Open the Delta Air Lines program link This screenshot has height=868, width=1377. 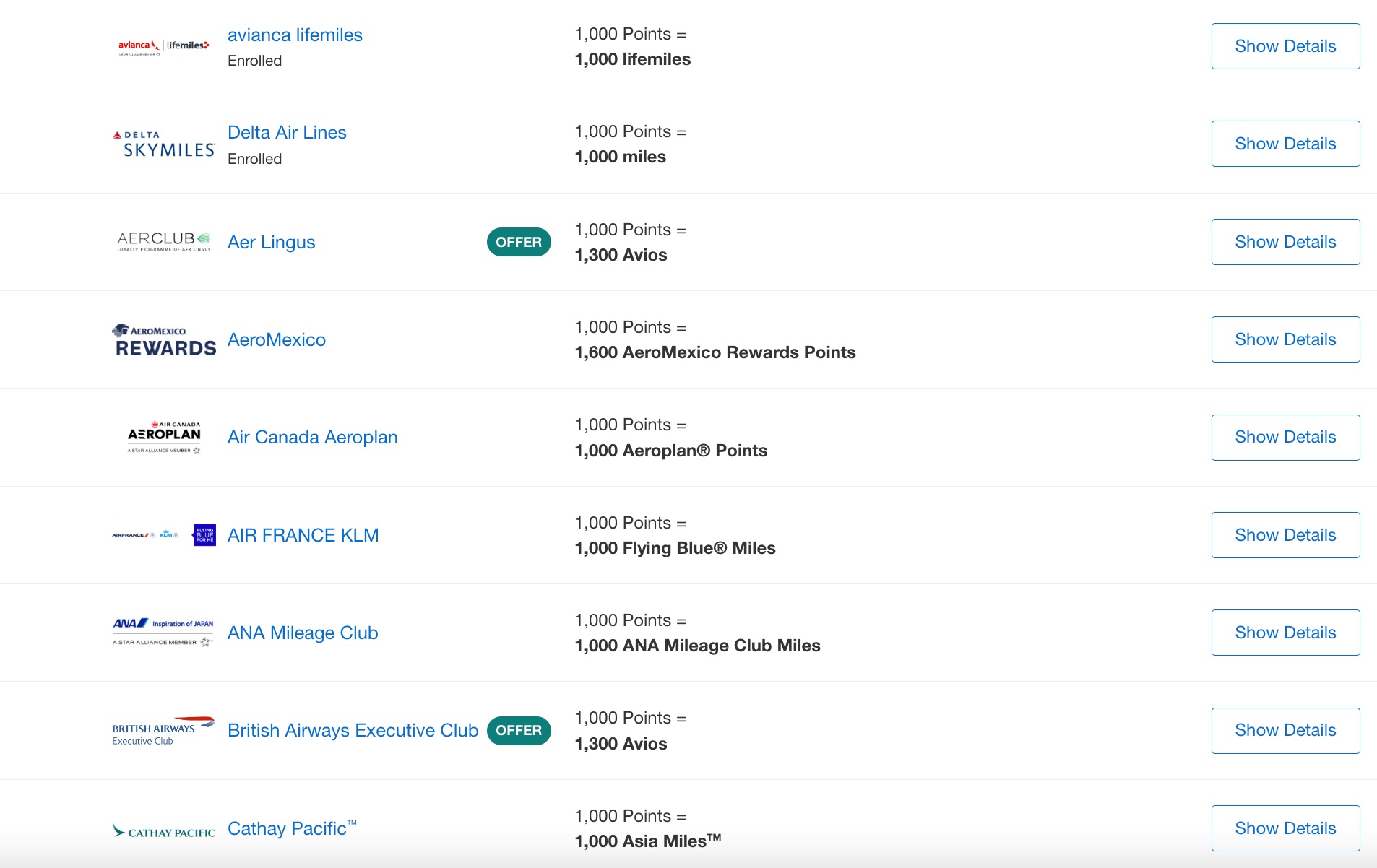[287, 132]
